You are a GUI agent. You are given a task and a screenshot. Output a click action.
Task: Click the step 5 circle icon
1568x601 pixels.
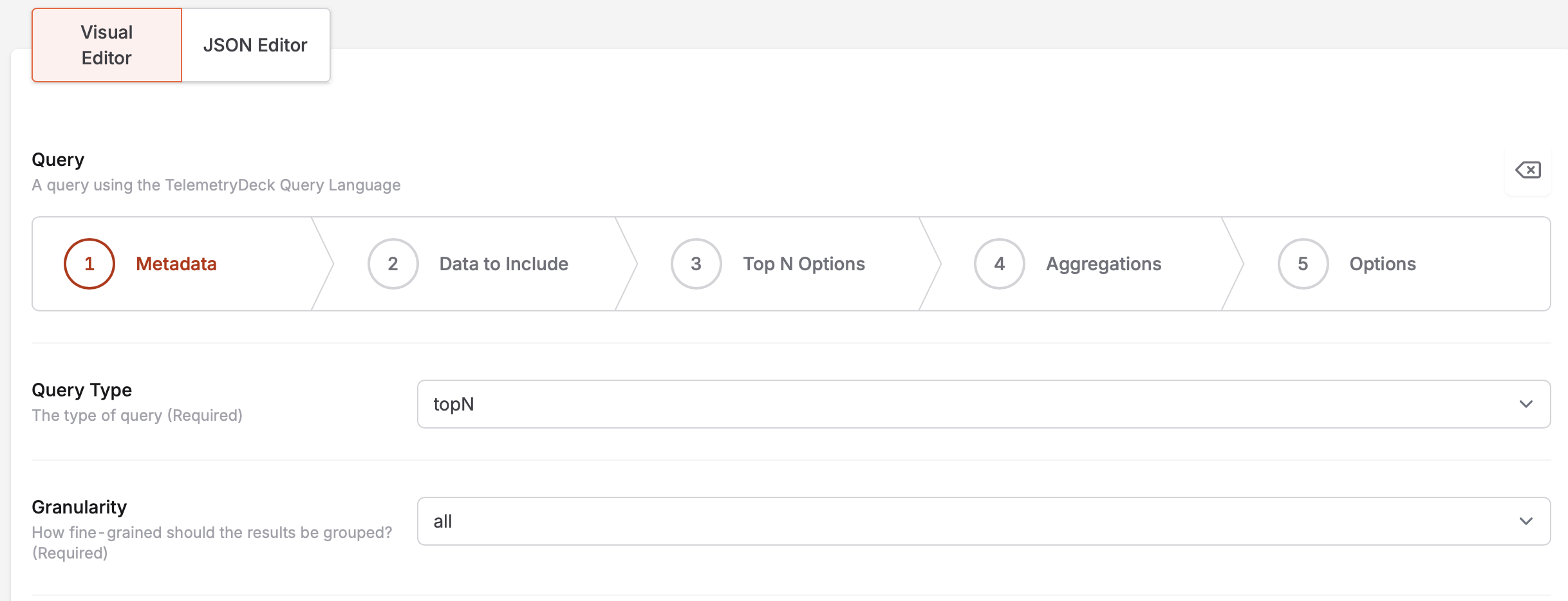tap(1303, 264)
